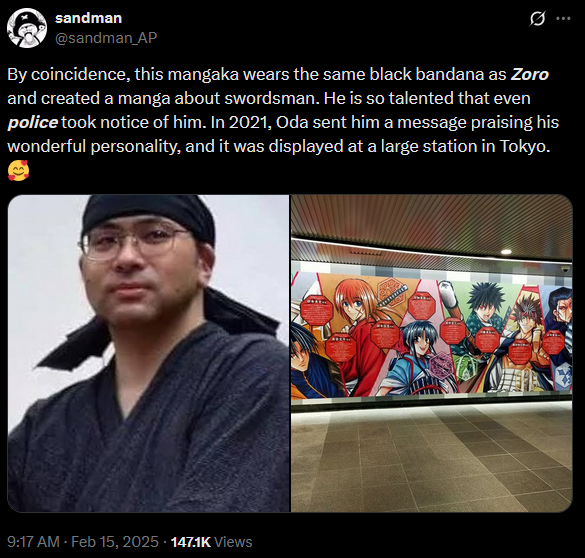The image size is (585, 558).
Task: Click the smiling hearts emoji
Action: point(18,170)
